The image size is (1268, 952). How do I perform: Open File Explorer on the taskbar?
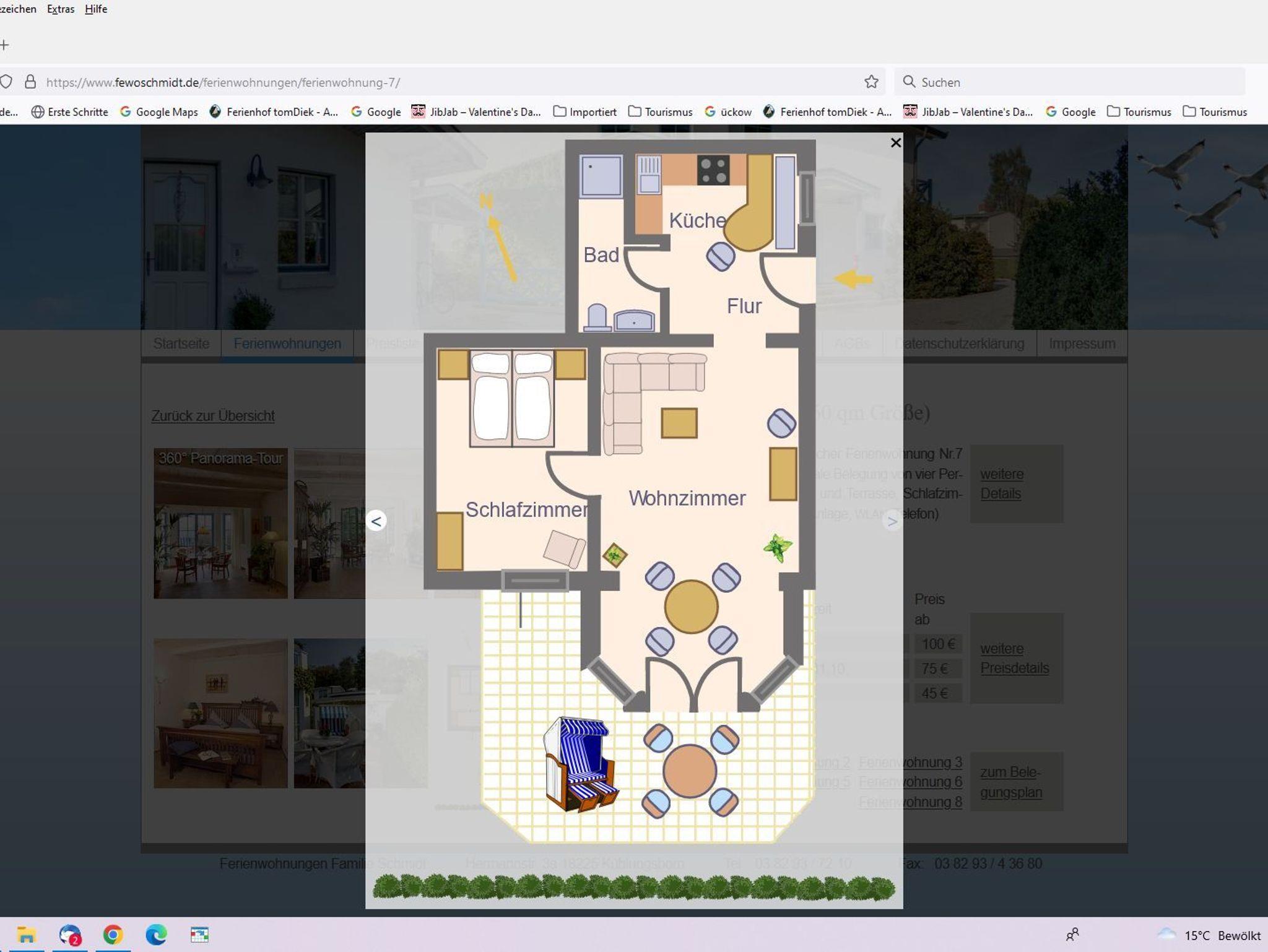(x=26, y=935)
